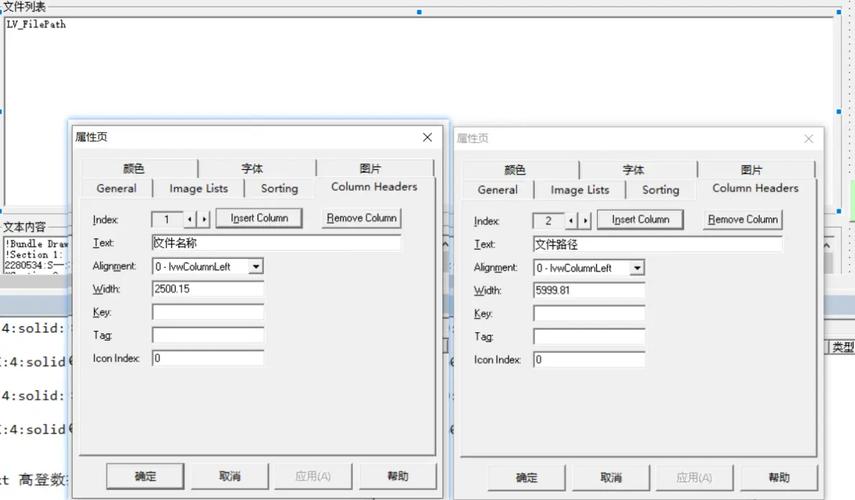855x500 pixels.
Task: Click 帮助 button in the right dialog
Action: [x=779, y=478]
